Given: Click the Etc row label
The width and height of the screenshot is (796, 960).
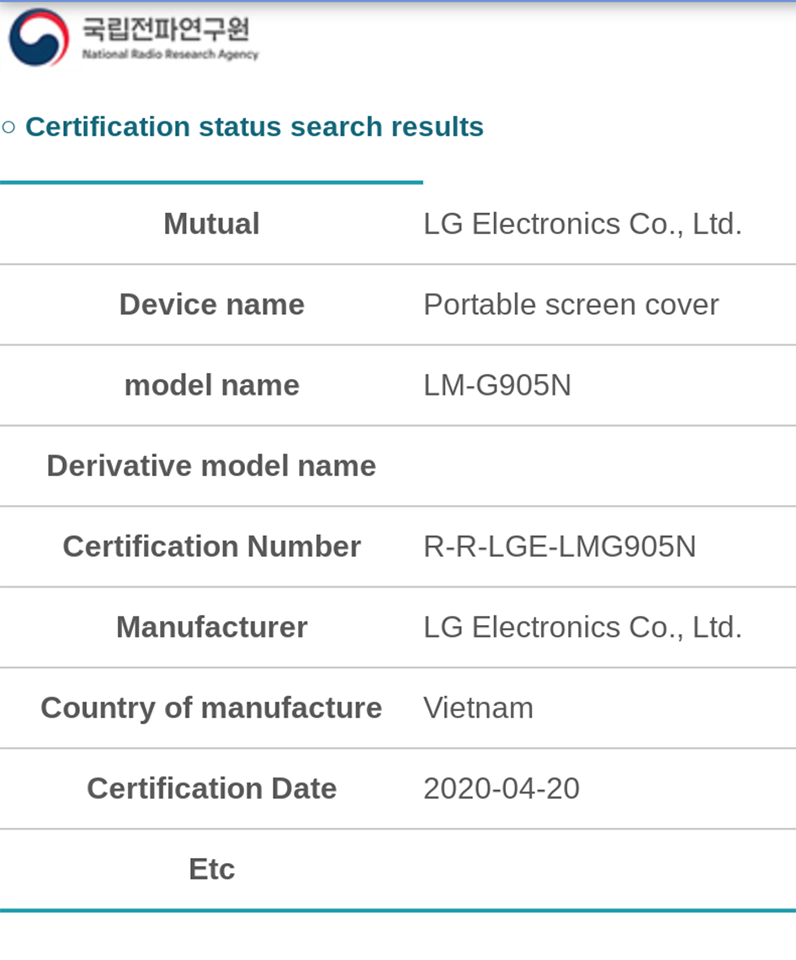Looking at the screenshot, I should (211, 869).
